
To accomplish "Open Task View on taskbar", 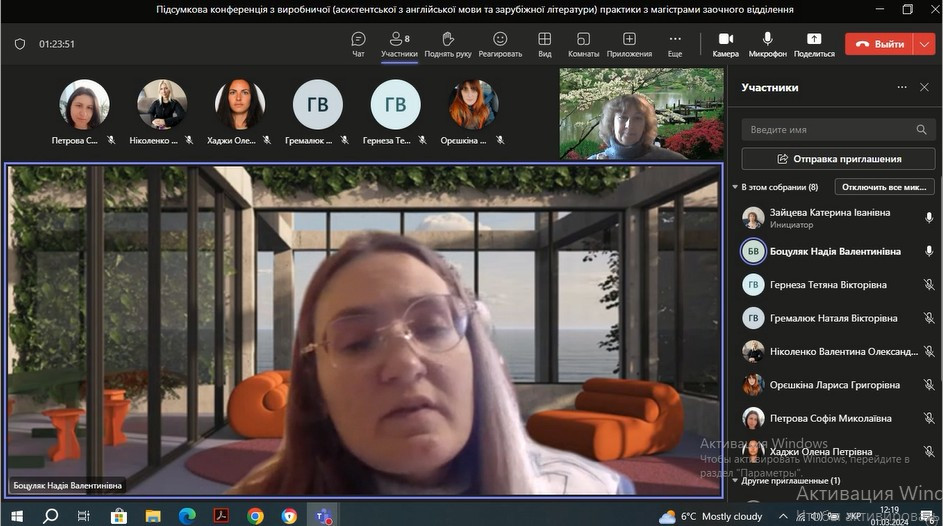I will [x=84, y=516].
